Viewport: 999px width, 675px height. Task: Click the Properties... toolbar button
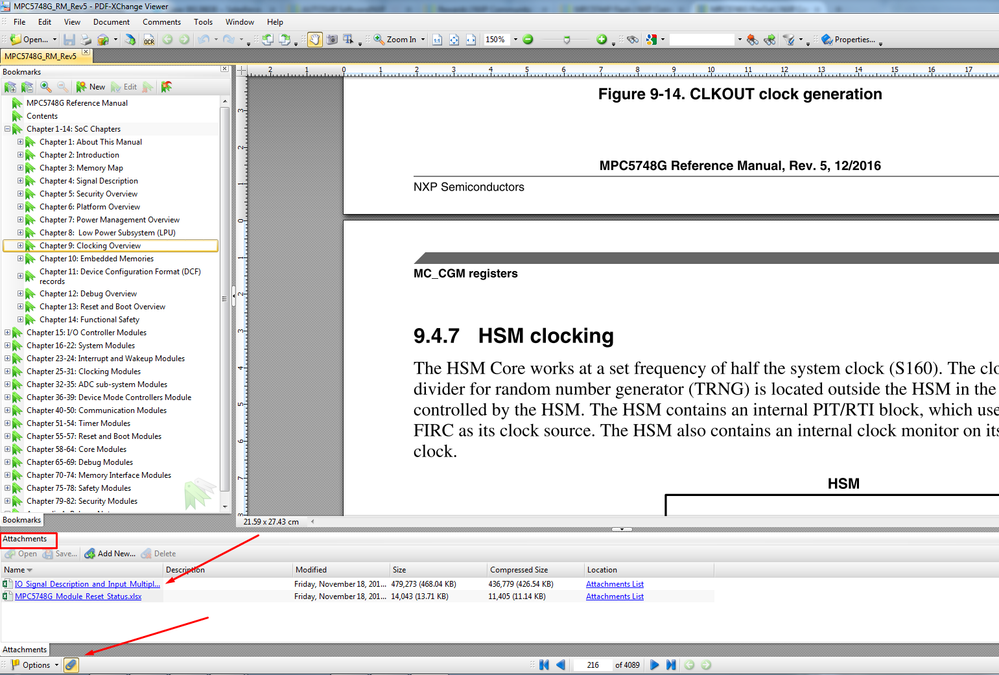[848, 40]
